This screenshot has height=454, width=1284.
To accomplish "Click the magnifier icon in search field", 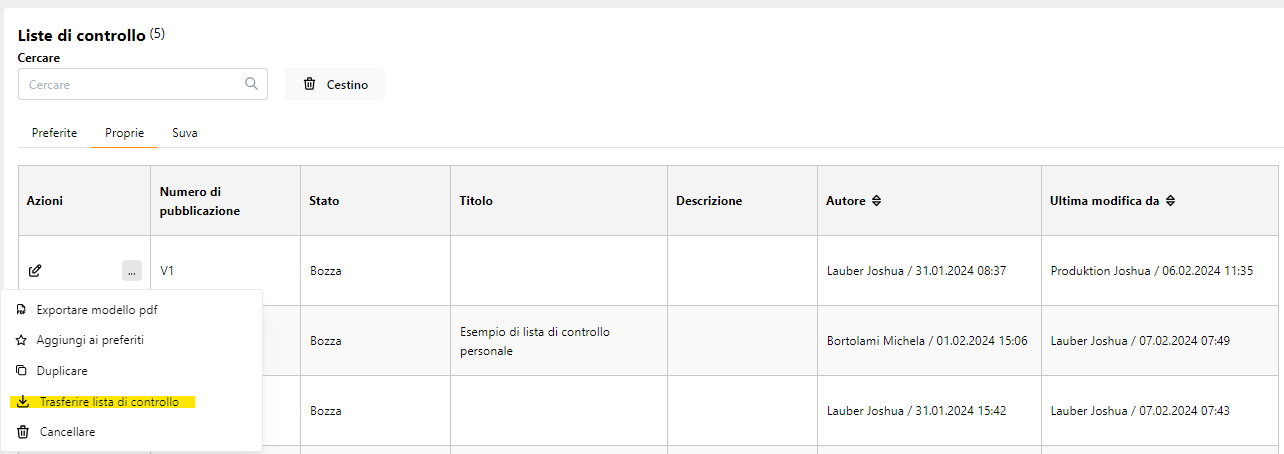I will [x=252, y=84].
